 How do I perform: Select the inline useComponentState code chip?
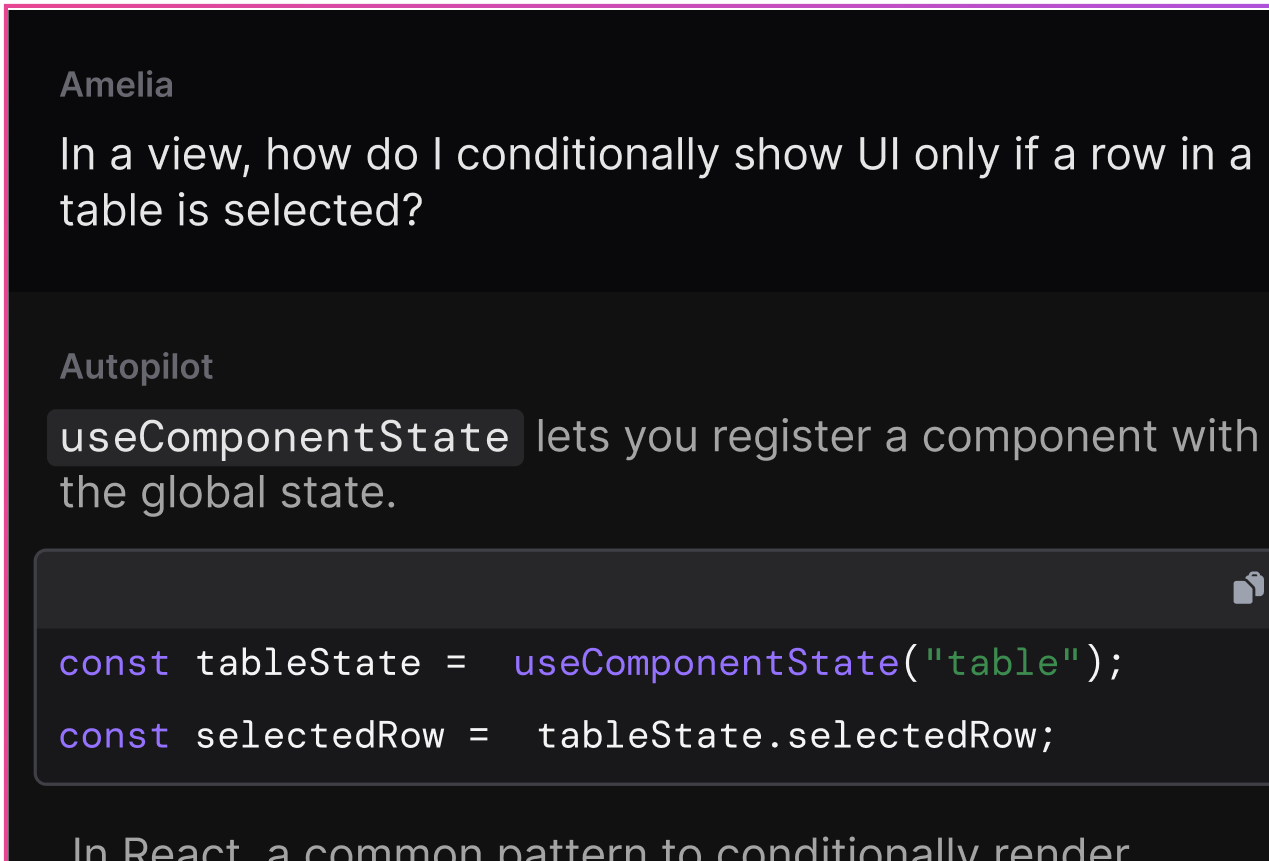pos(285,438)
